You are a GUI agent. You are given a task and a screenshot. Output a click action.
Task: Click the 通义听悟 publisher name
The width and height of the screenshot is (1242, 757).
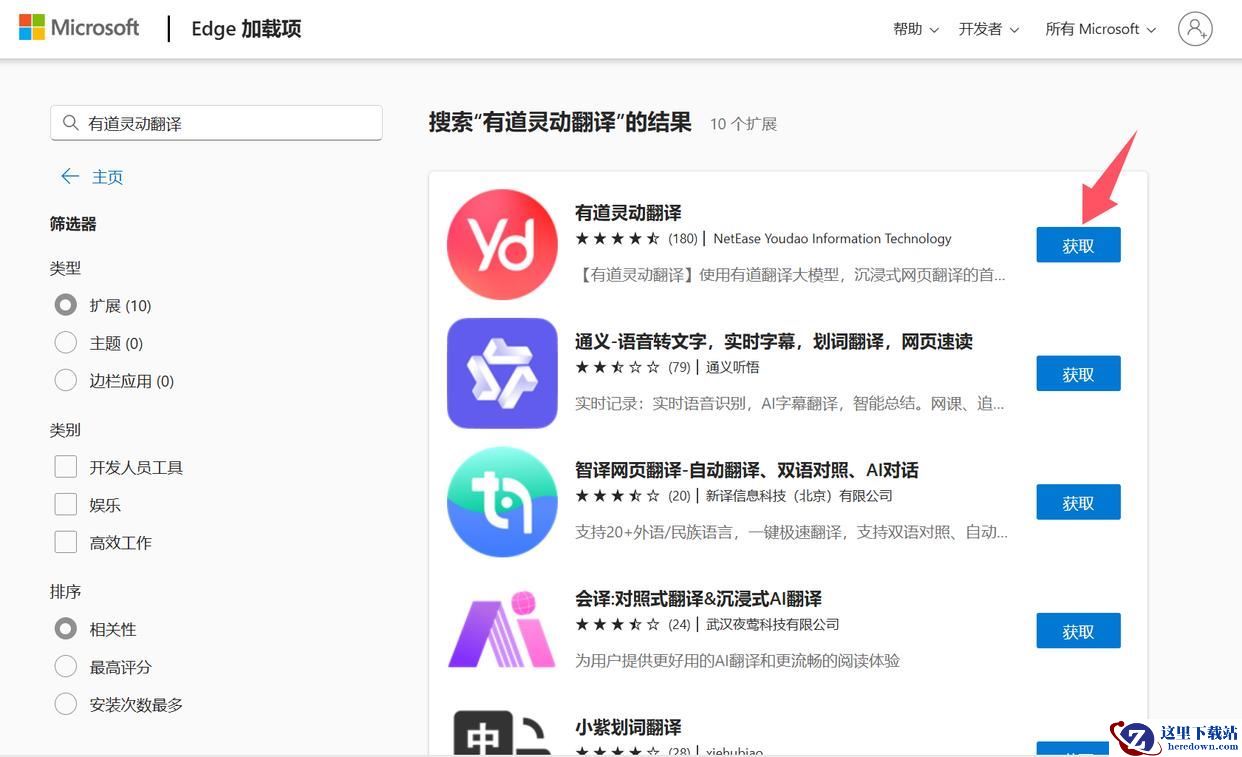pos(732,367)
